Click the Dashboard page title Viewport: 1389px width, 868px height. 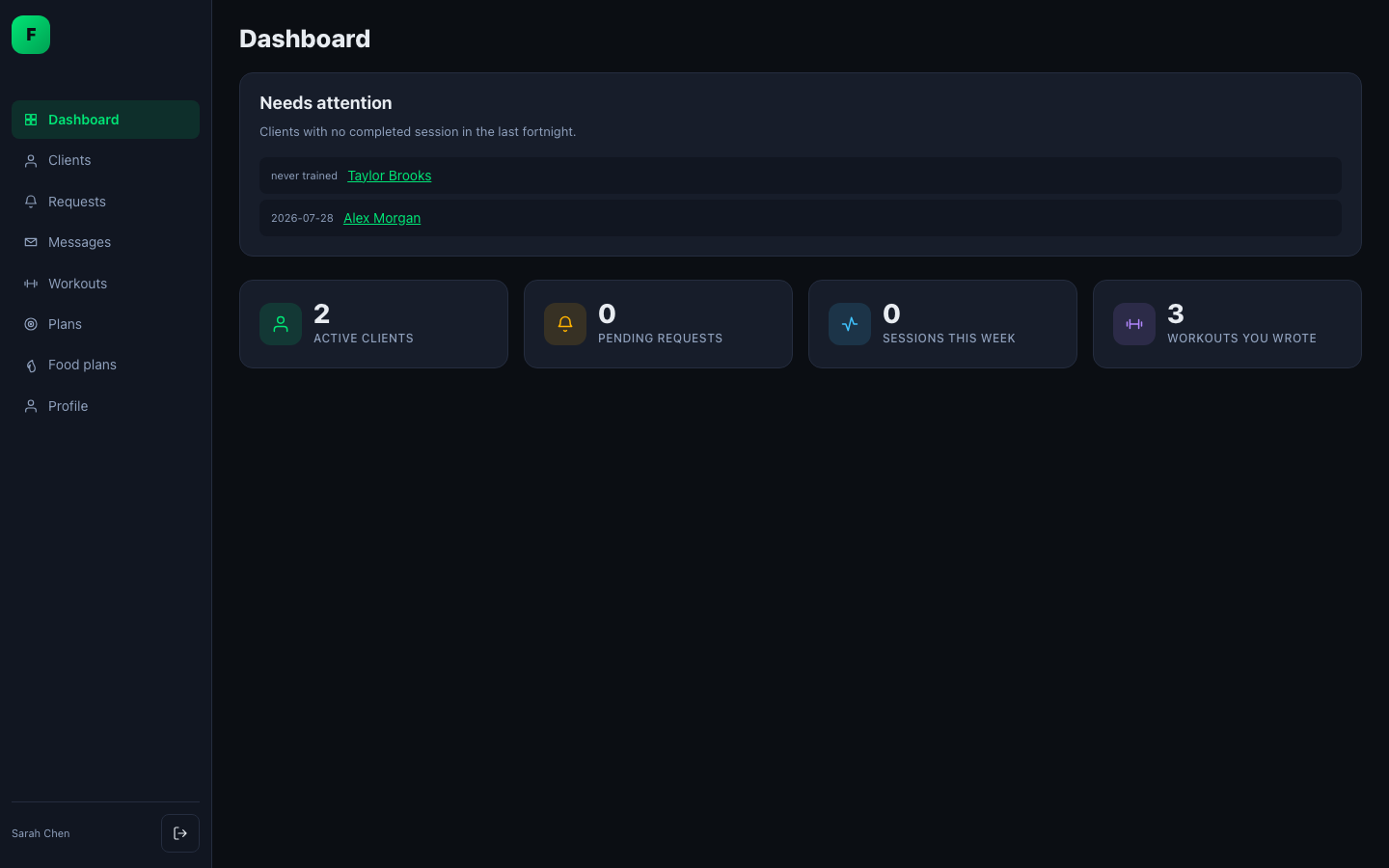pos(305,39)
